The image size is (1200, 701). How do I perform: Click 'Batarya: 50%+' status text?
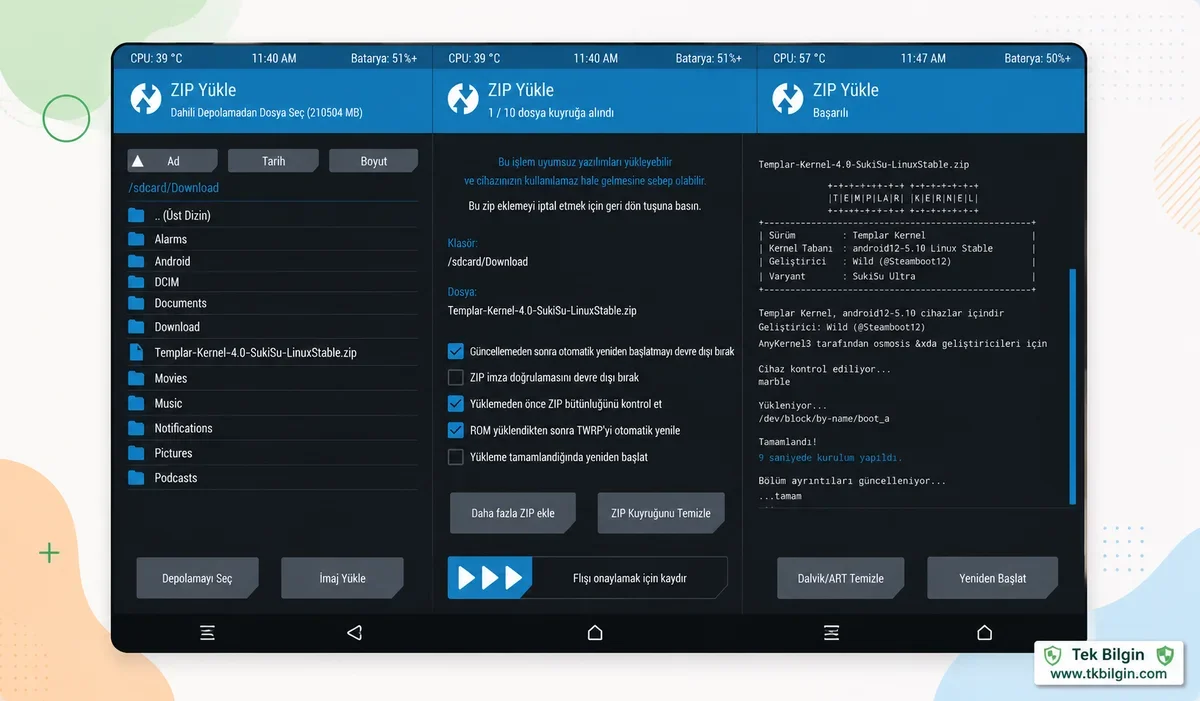[1038, 59]
